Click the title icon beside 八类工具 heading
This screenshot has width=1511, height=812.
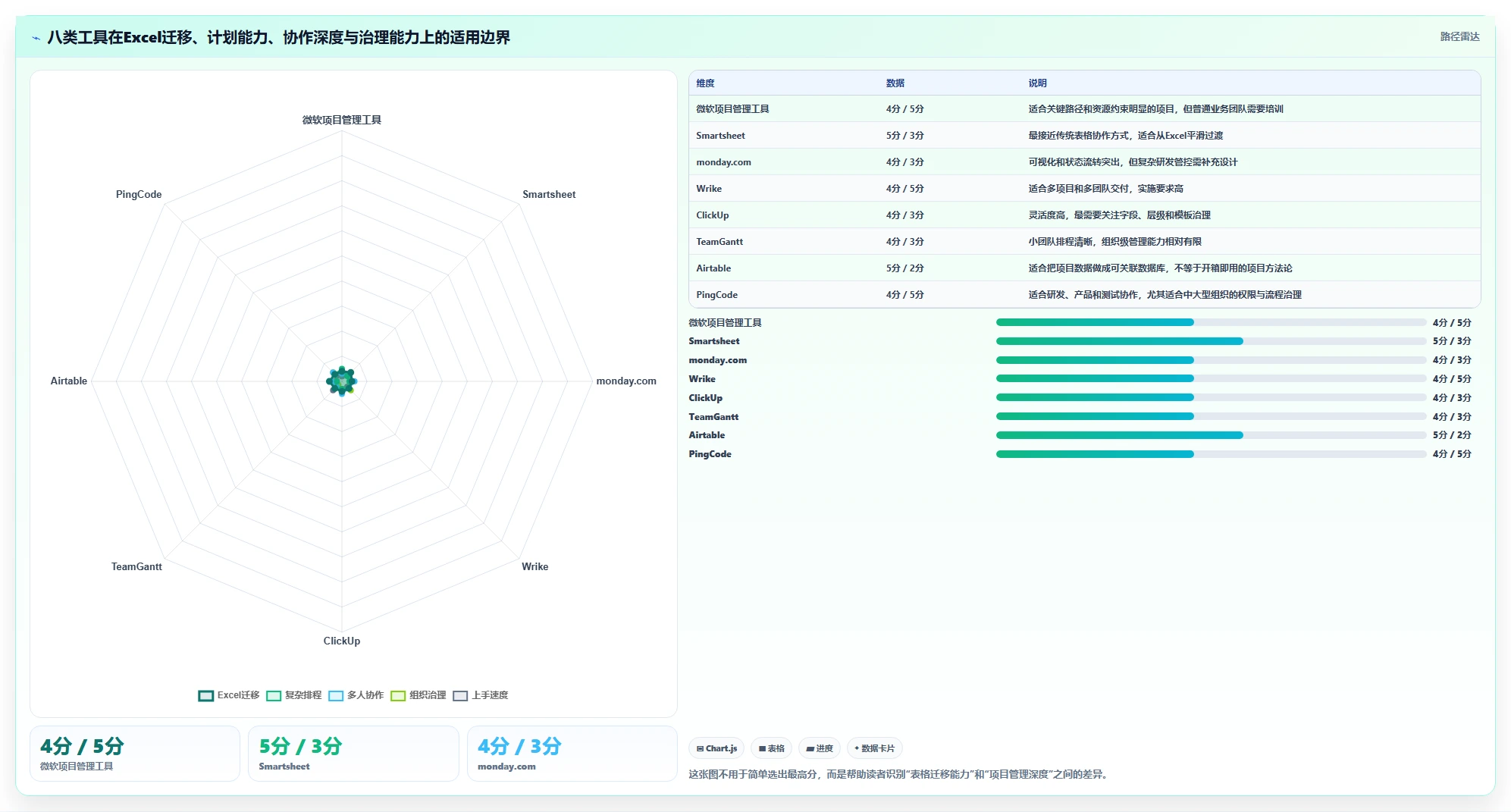pyautogui.click(x=36, y=38)
